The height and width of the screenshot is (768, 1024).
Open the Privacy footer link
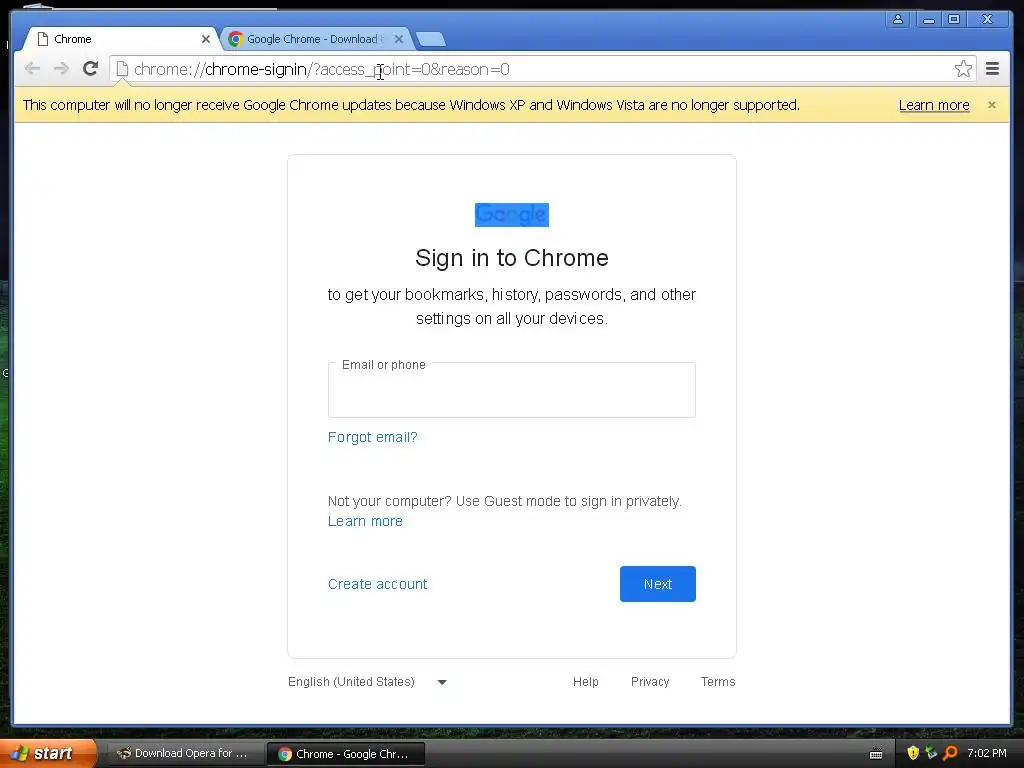pyautogui.click(x=650, y=682)
